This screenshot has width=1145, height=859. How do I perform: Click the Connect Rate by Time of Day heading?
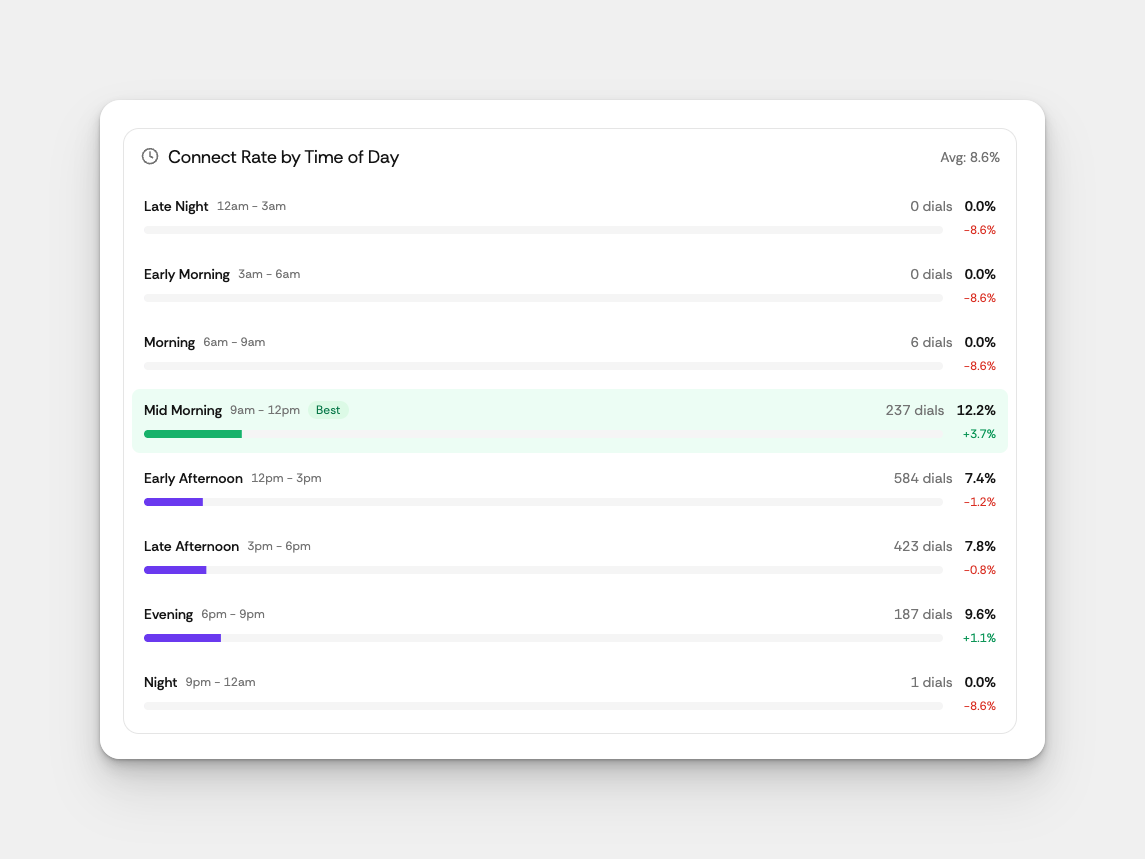283,157
